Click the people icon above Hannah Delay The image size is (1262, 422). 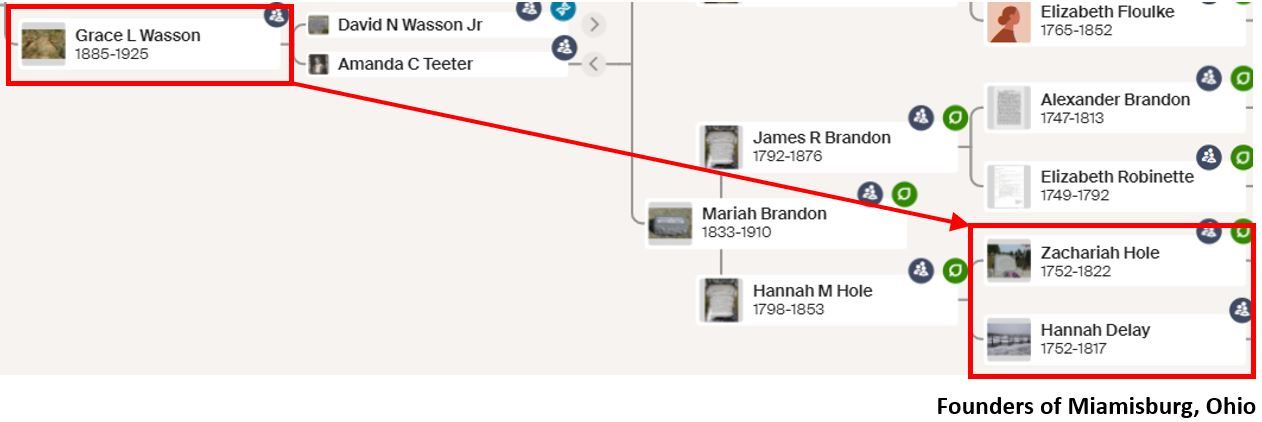pyautogui.click(x=1242, y=310)
